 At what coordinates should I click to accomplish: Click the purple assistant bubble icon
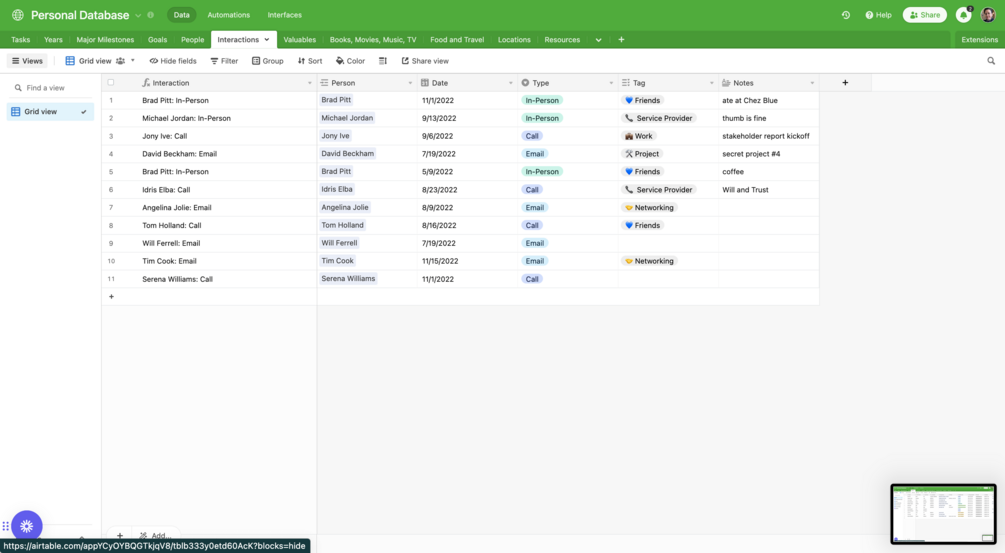click(26, 526)
